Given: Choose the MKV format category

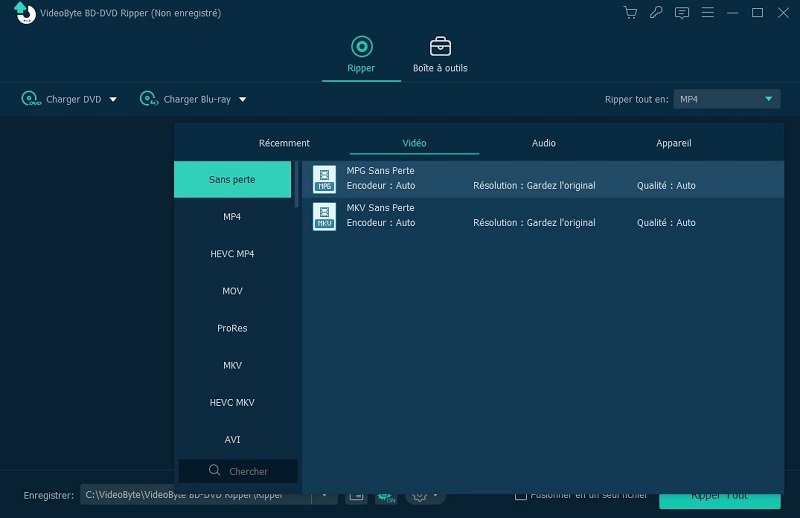Looking at the screenshot, I should (x=232, y=365).
